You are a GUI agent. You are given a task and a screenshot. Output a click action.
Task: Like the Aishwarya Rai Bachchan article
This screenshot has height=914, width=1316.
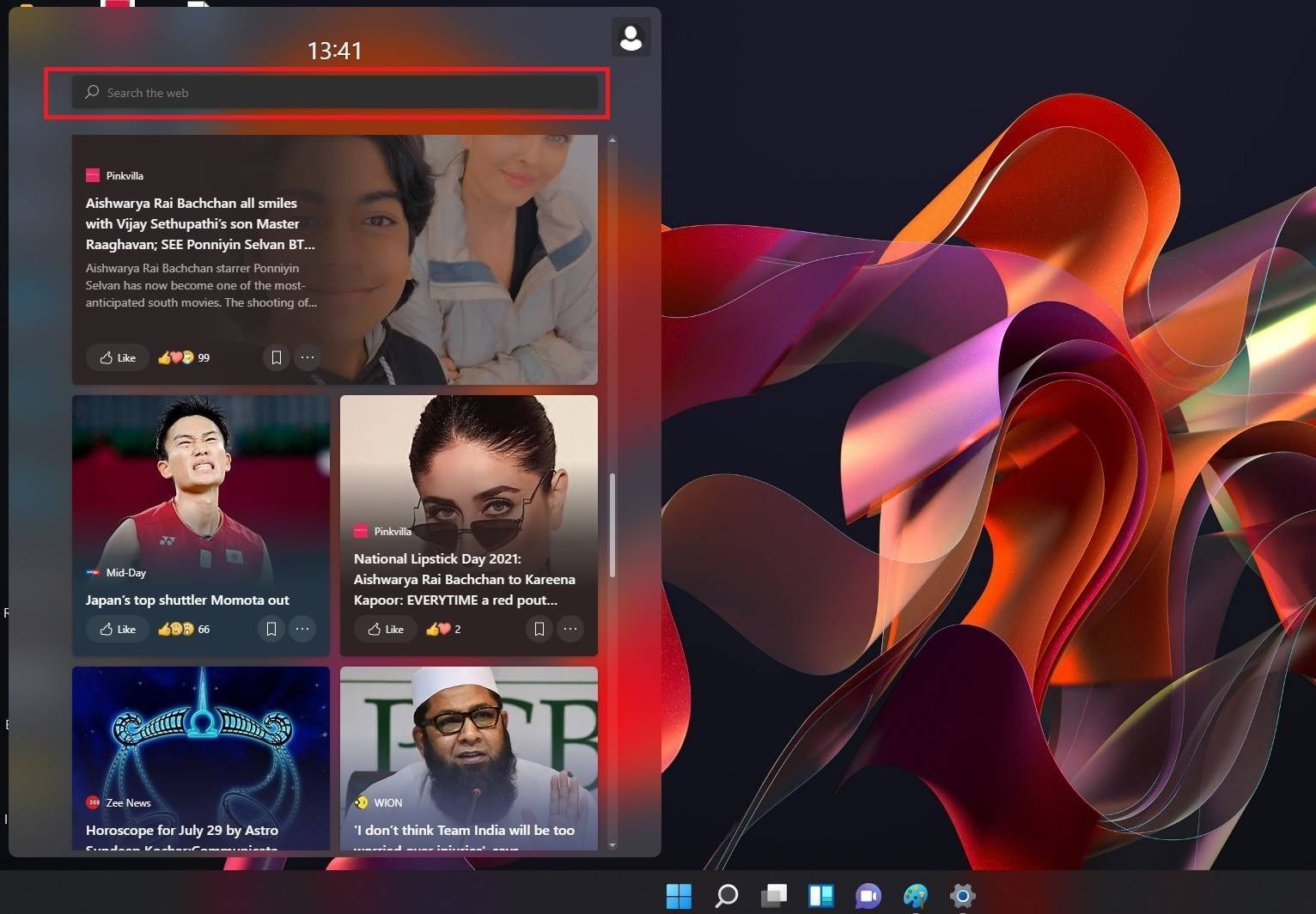(117, 357)
